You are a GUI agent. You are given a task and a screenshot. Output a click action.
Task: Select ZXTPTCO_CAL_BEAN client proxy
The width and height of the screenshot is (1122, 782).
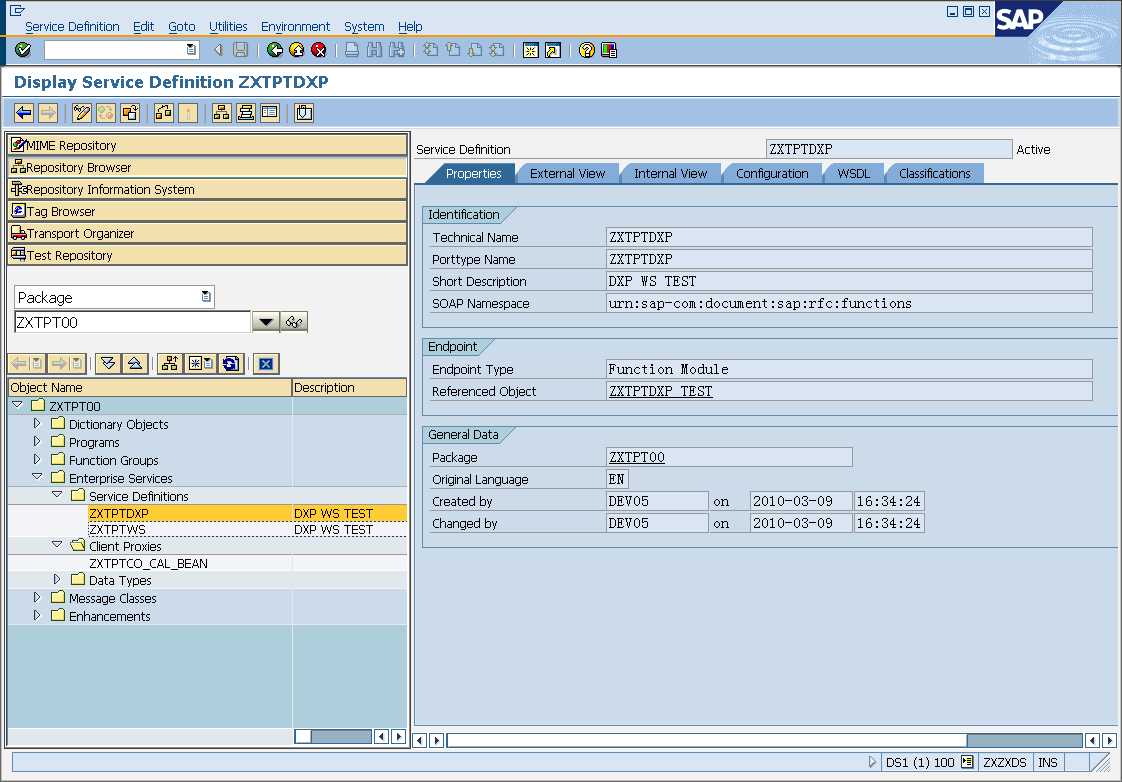coord(148,564)
